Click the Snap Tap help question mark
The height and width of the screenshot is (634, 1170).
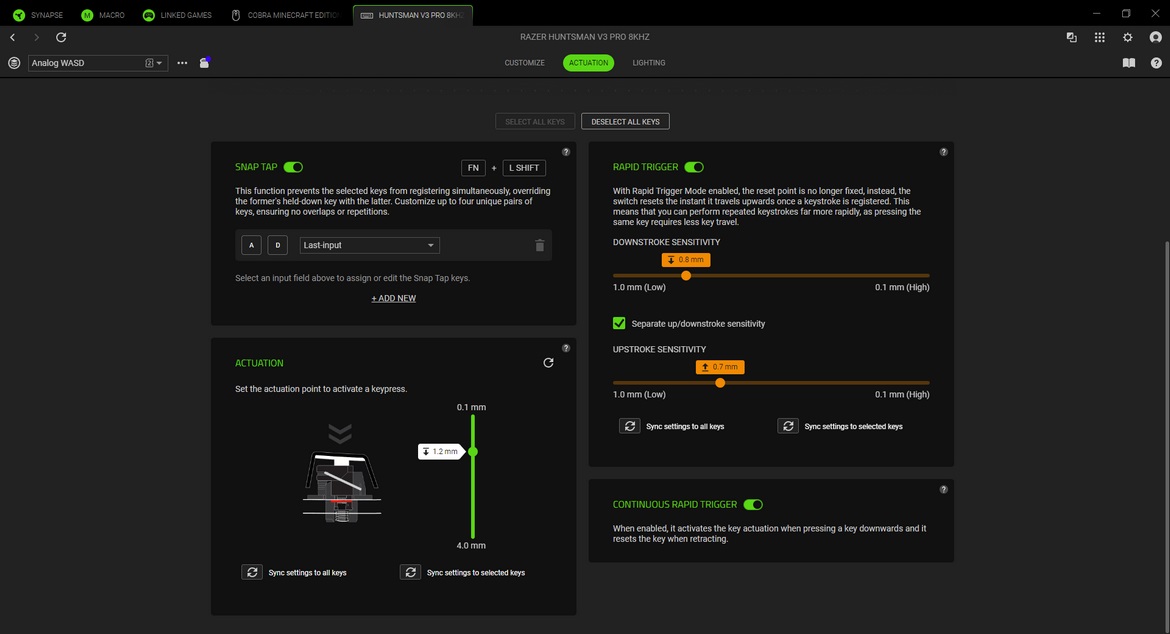pyautogui.click(x=566, y=152)
